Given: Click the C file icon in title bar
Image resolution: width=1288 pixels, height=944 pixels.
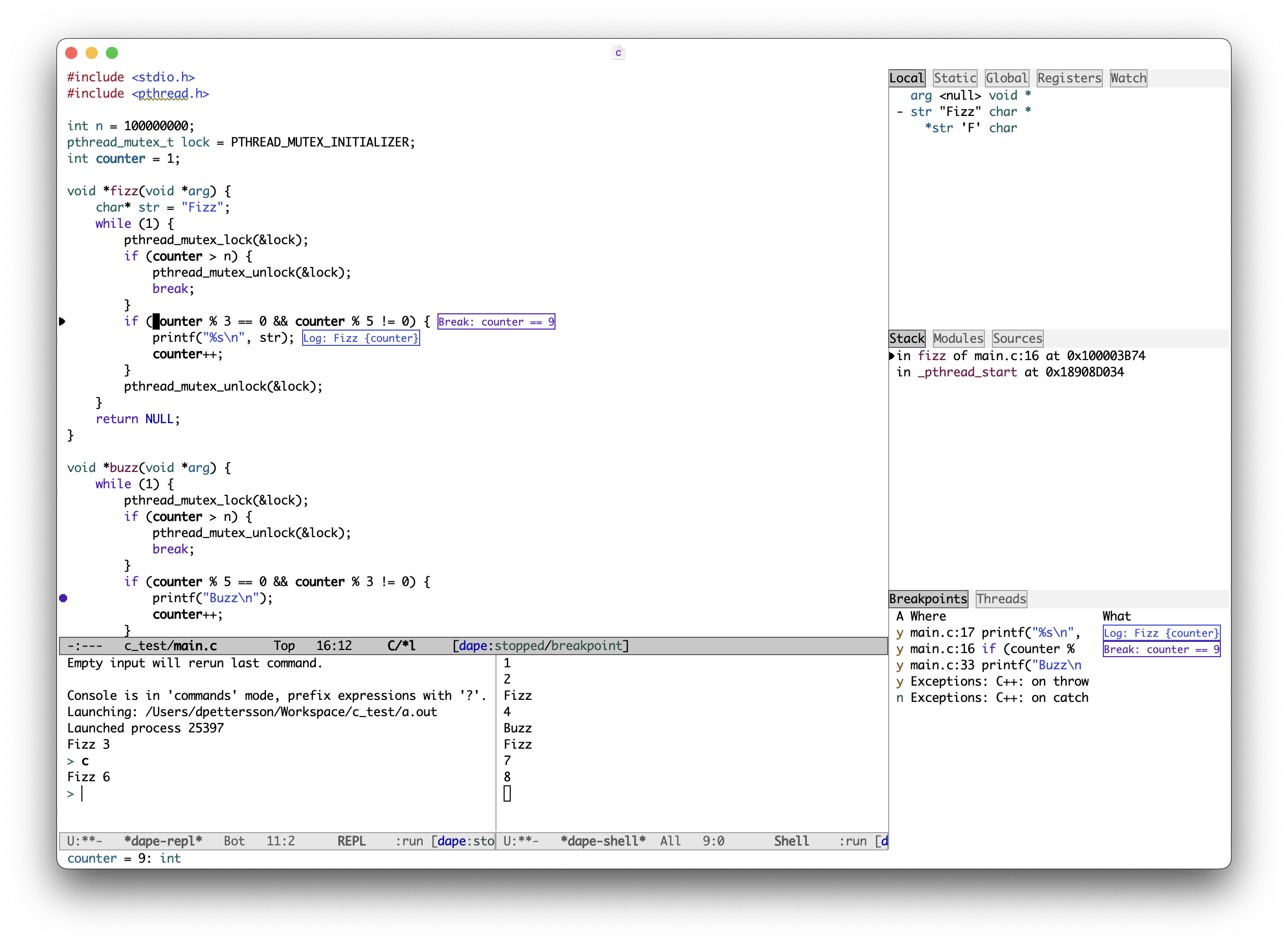Looking at the screenshot, I should [618, 52].
